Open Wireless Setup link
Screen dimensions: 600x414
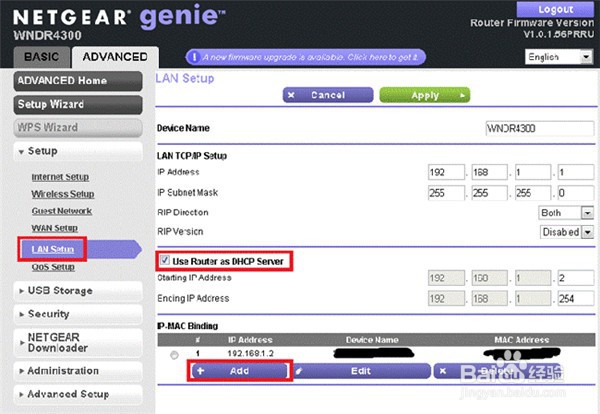[63, 194]
